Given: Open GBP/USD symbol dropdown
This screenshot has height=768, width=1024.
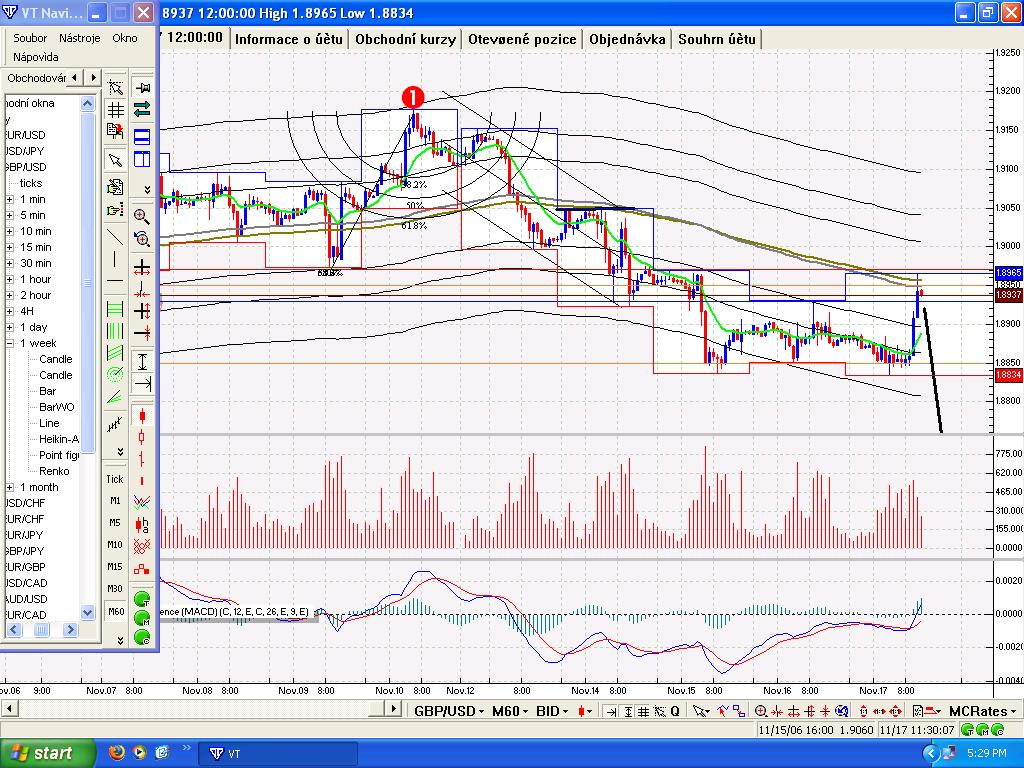Looking at the screenshot, I should click(x=449, y=711).
